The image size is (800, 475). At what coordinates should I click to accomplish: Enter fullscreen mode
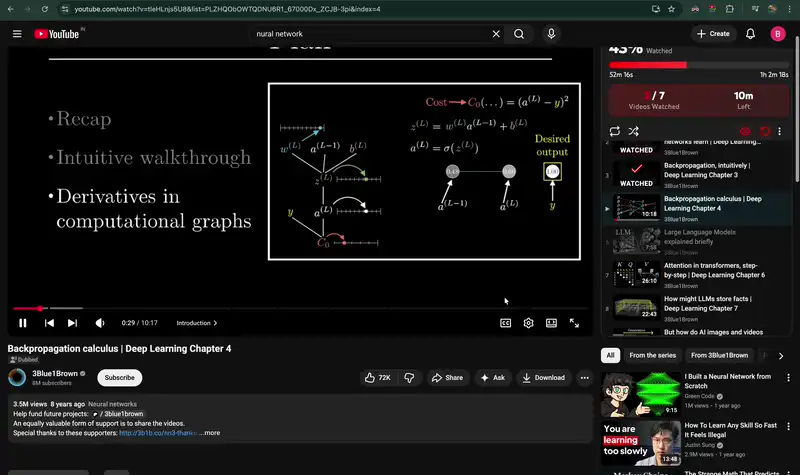tap(574, 323)
